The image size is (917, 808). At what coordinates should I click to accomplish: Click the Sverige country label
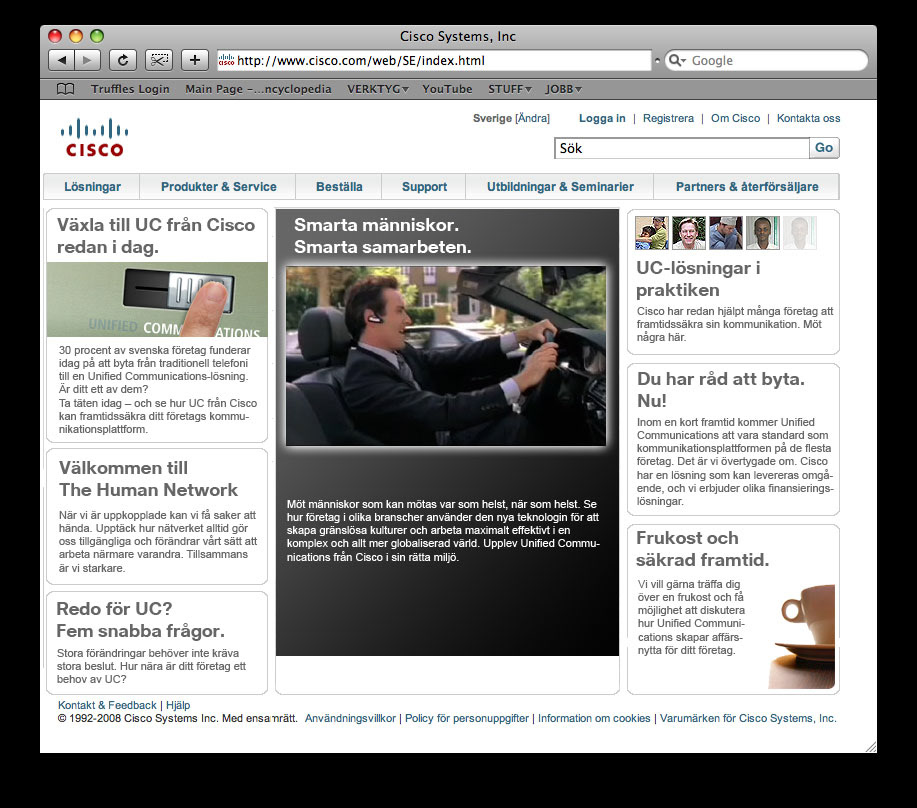point(492,118)
